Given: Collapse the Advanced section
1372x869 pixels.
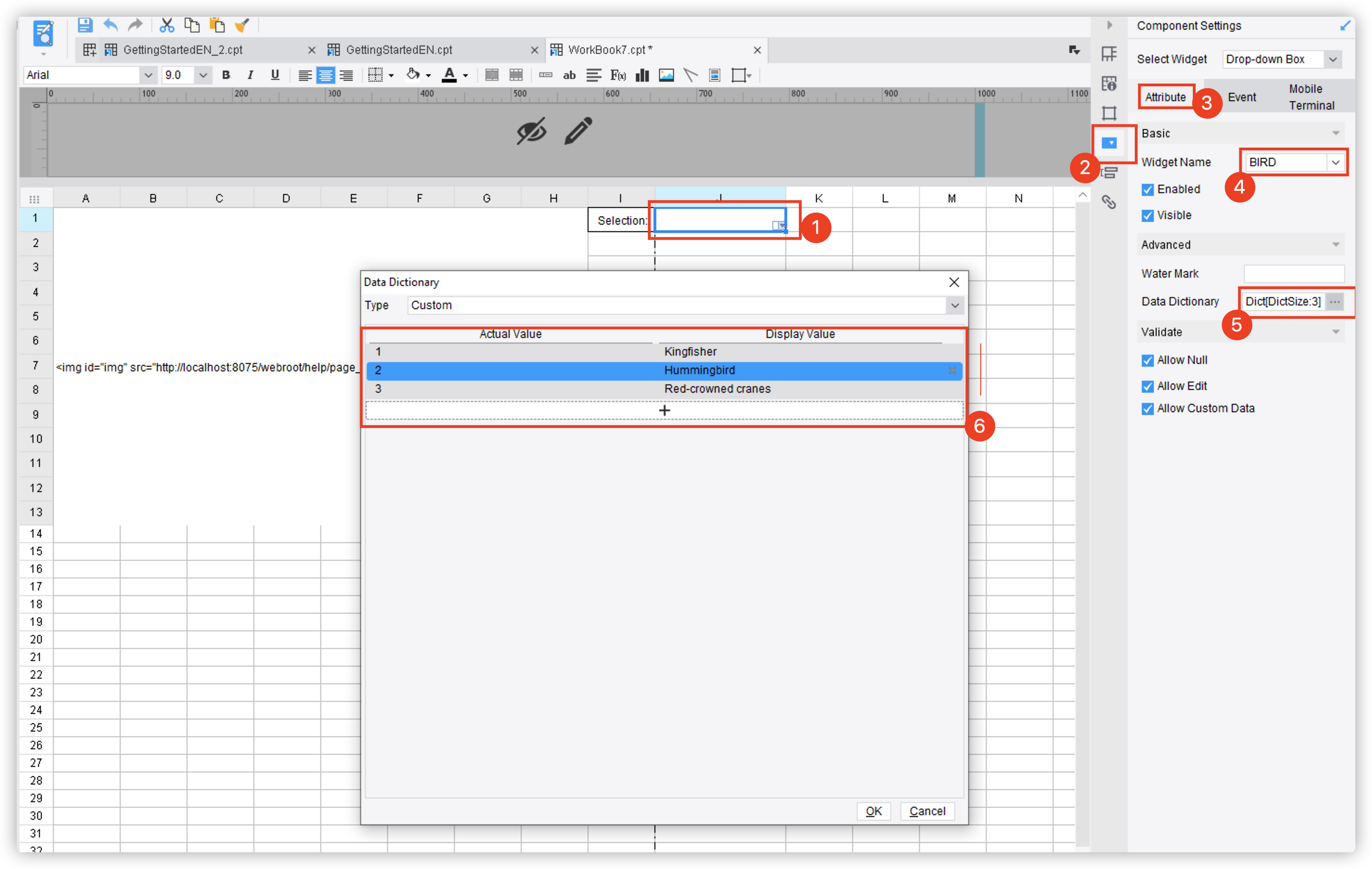Looking at the screenshot, I should tap(1336, 245).
